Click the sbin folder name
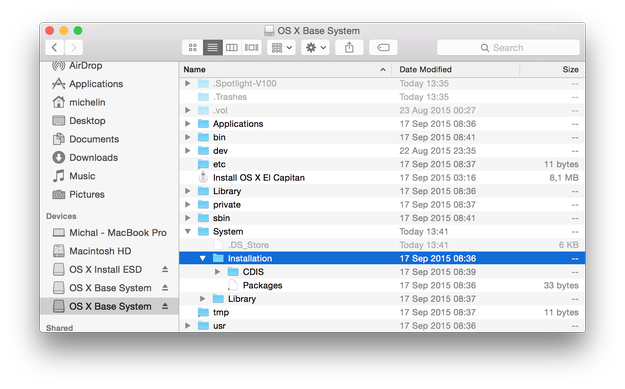This screenshot has width=625, height=389. [221, 218]
